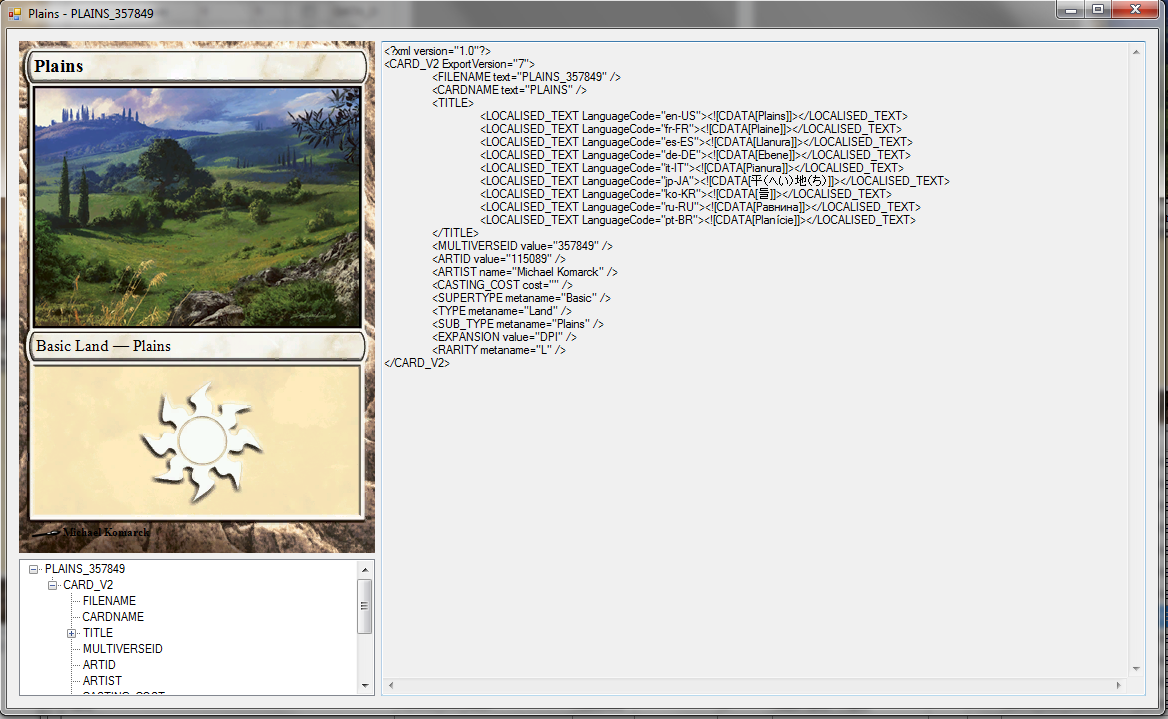Click the 'Basic Land — Plains' type line
Screen dimensions: 1168x719
[104, 346]
